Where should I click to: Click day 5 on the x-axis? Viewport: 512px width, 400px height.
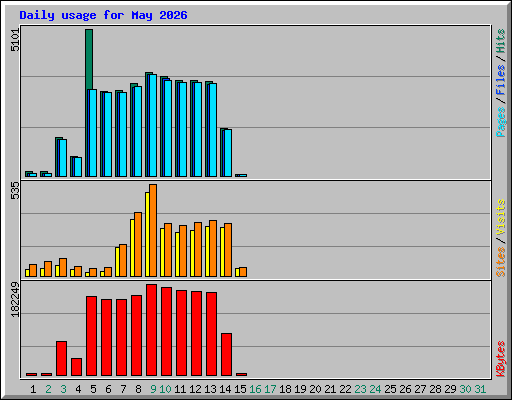(93, 389)
